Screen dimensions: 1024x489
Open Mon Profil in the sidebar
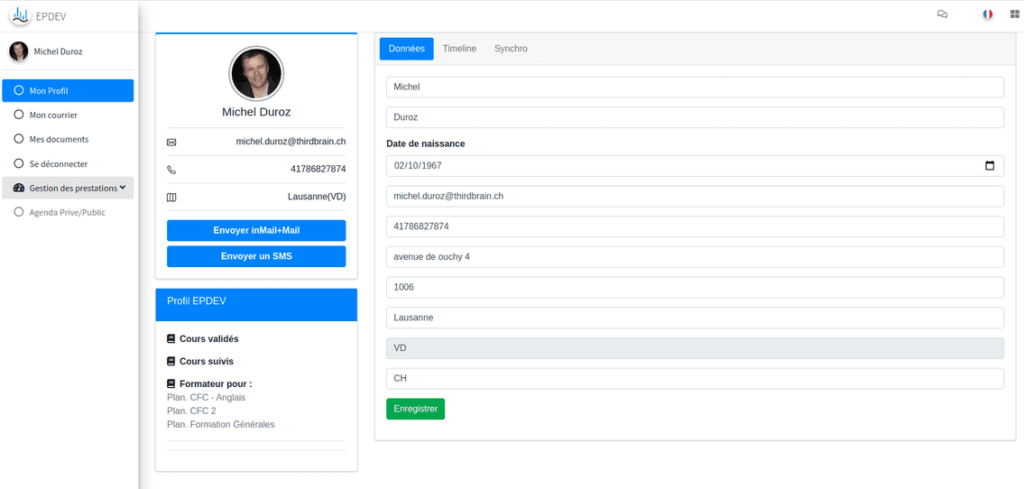pyautogui.click(x=68, y=91)
